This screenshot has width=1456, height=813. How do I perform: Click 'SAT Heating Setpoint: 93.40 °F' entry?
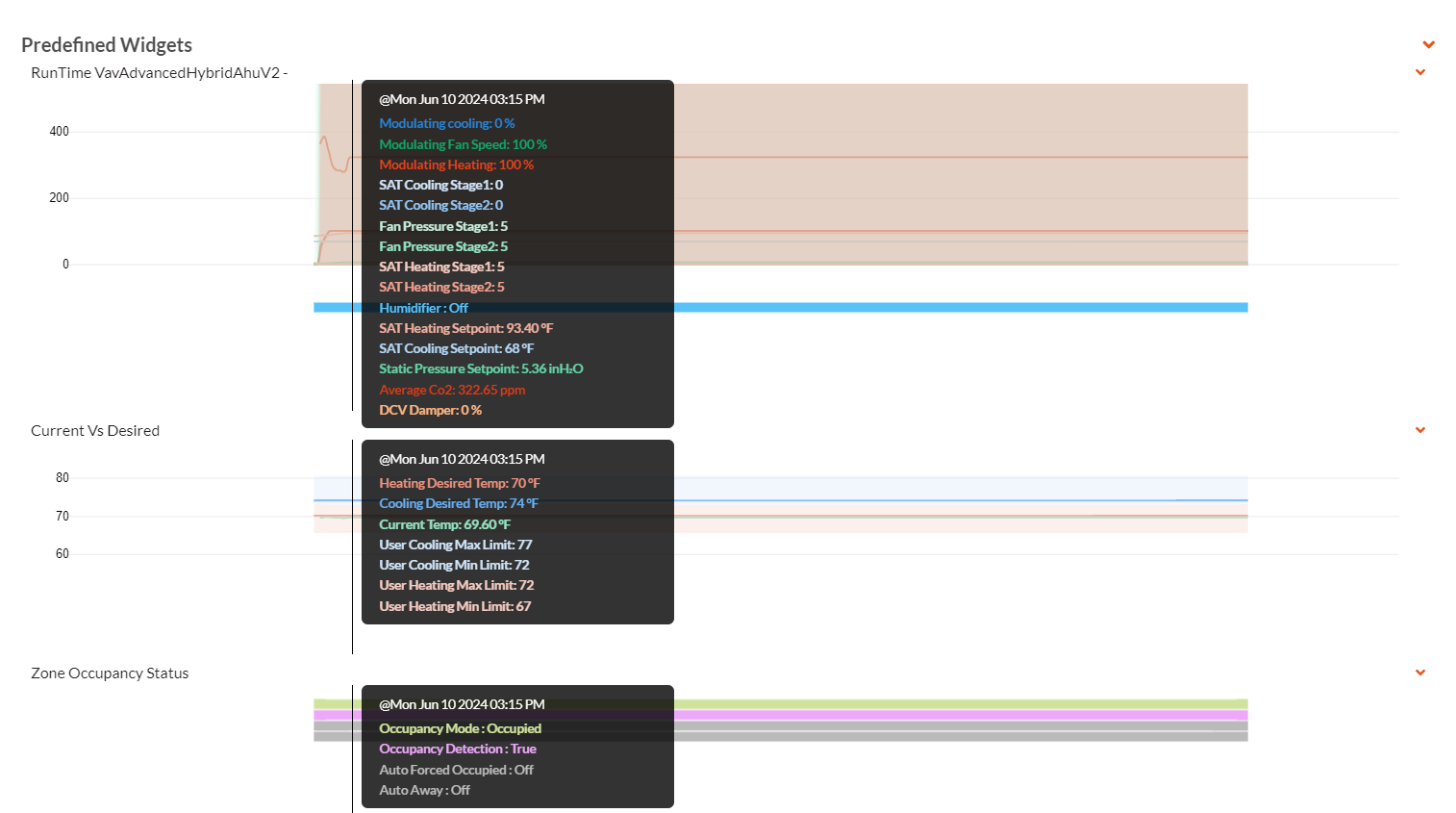(466, 328)
